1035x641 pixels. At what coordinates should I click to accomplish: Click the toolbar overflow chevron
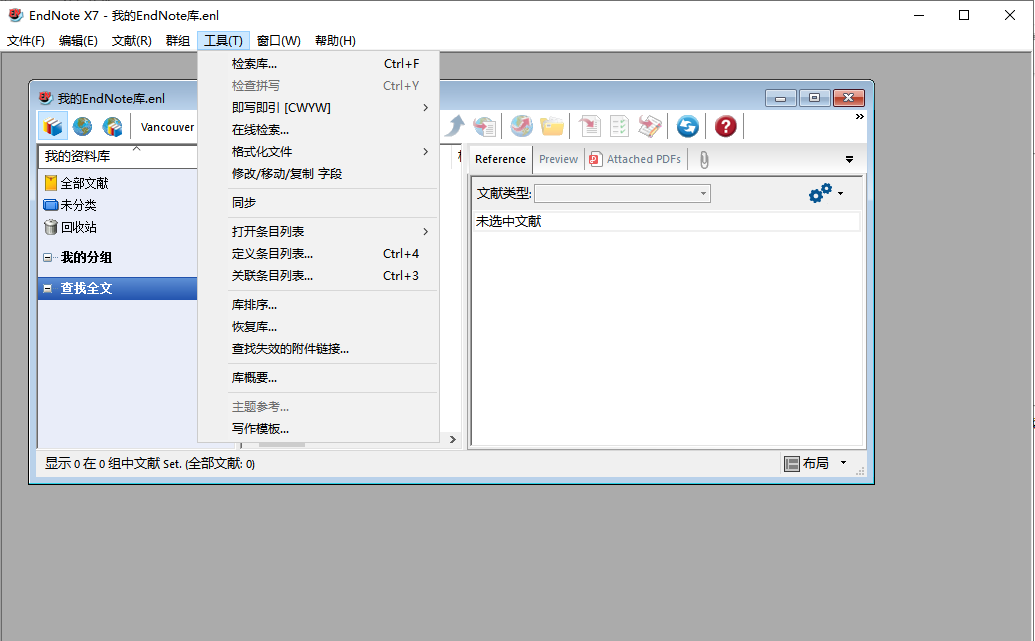pyautogui.click(x=859, y=117)
